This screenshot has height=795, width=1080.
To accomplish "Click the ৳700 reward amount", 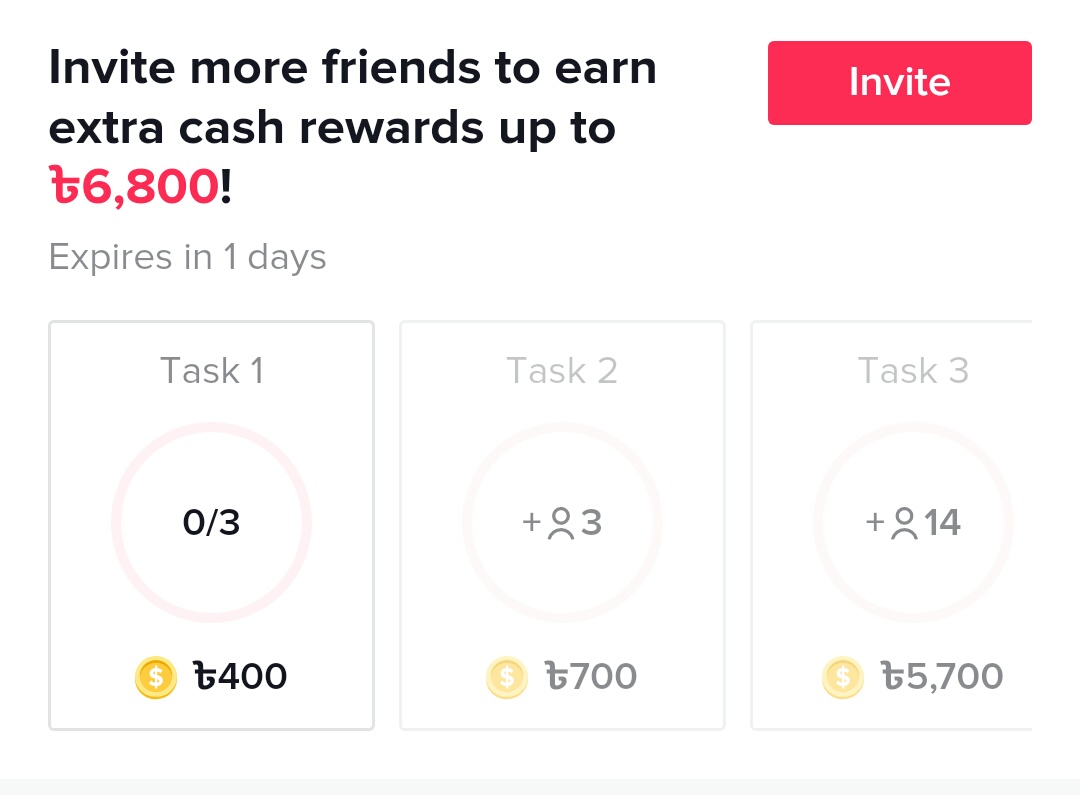I will pyautogui.click(x=590, y=677).
